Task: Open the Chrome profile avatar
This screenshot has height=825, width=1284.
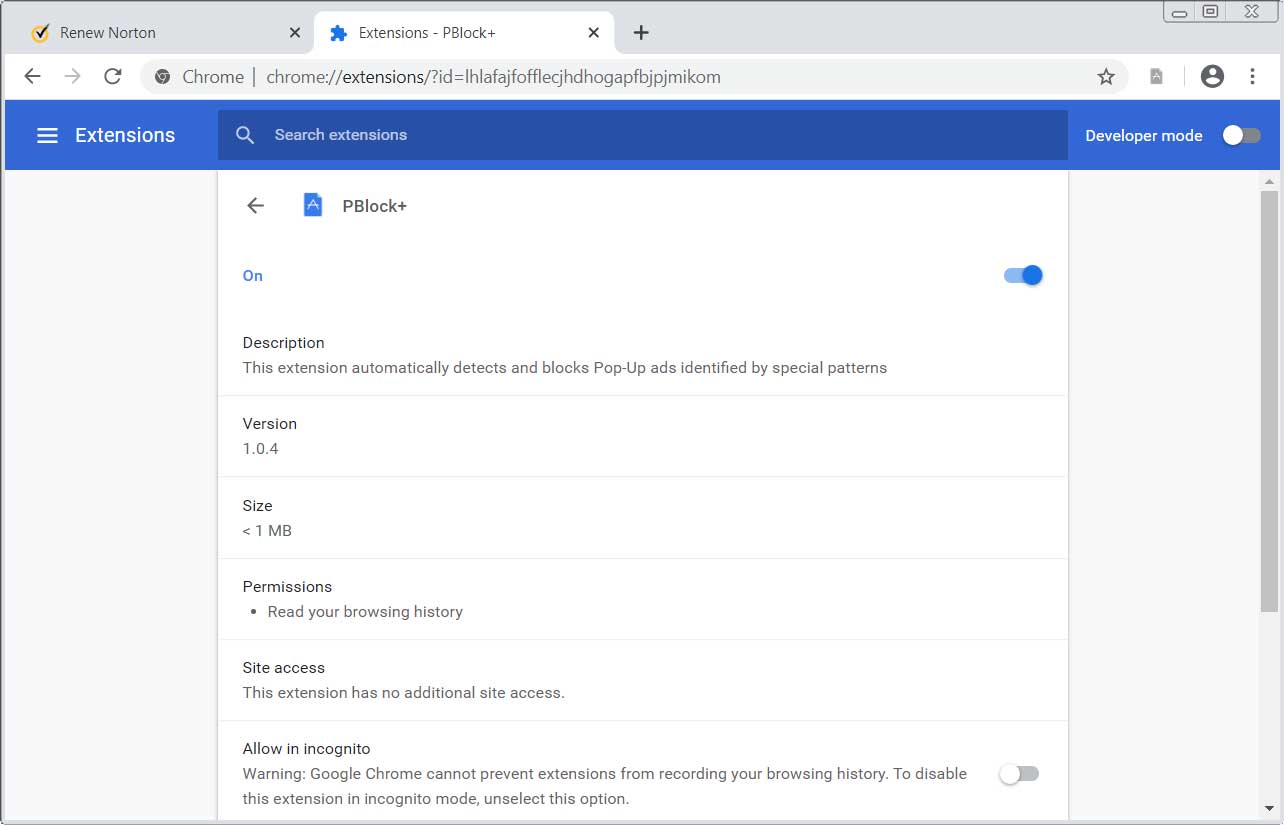Action: 1212,76
